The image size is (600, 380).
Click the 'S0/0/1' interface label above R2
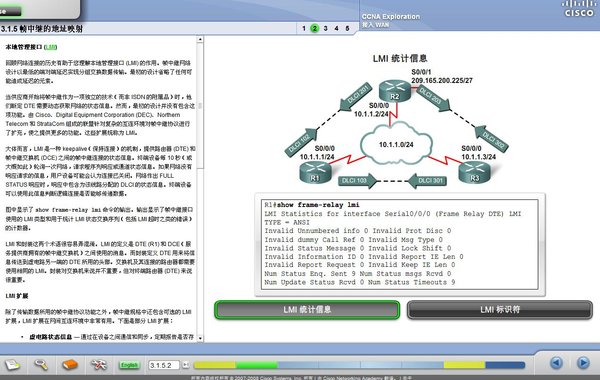tap(421, 72)
